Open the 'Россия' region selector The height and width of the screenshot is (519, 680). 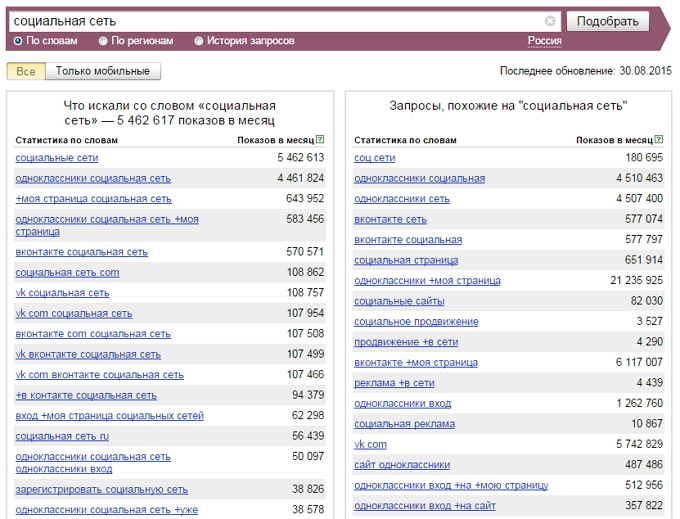coord(545,41)
